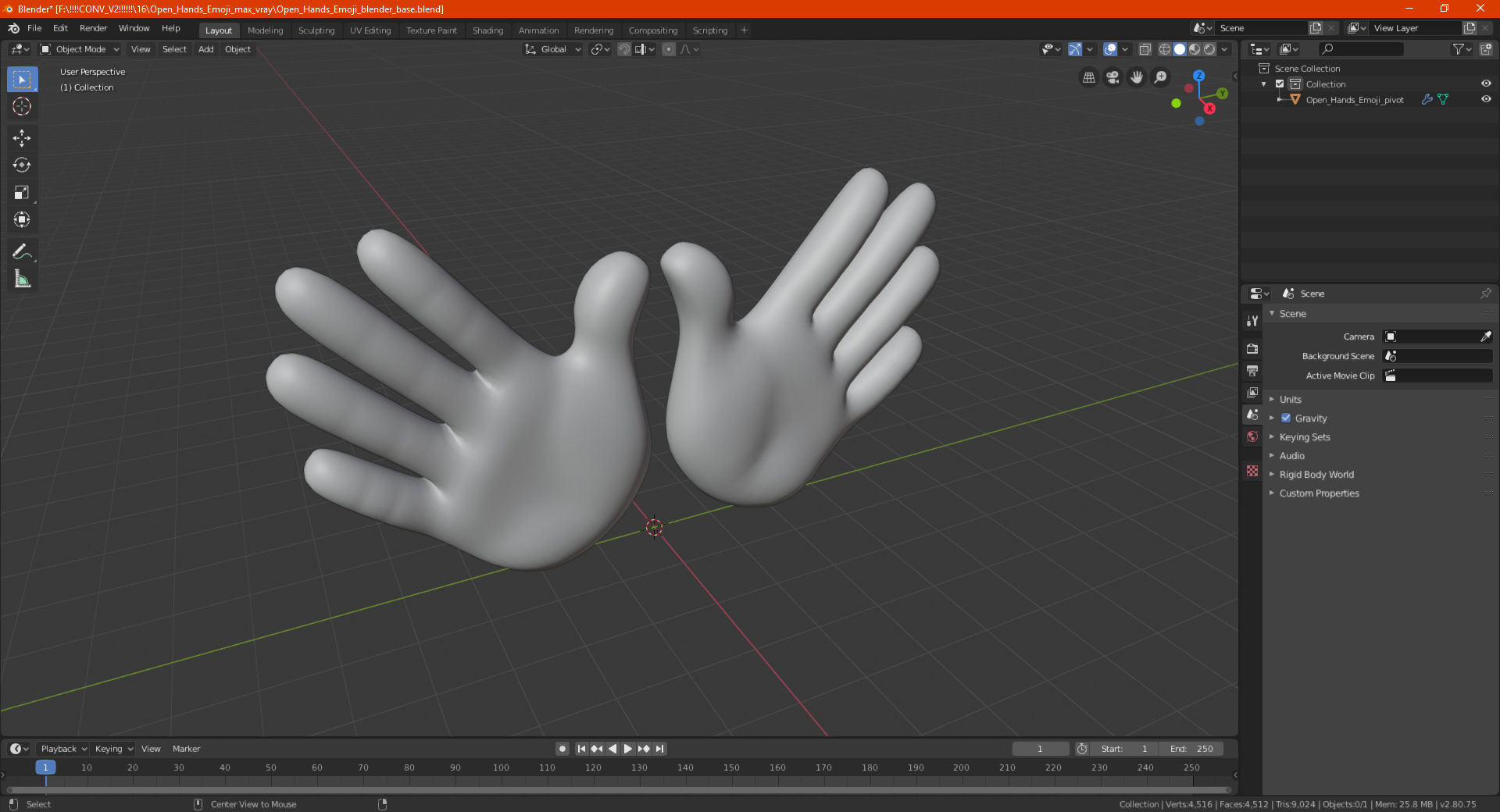Jump to next keyframe
Screen dimensions: 1500x812
tap(644, 749)
